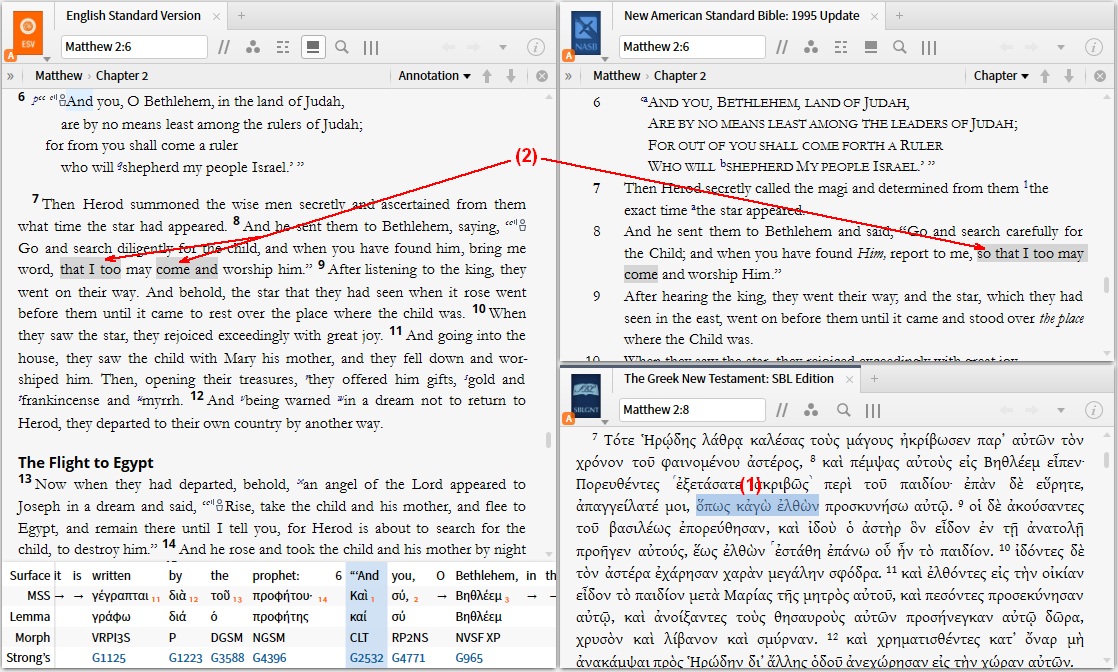Open the Annotation navigation dropdown
Screen dimensions: 1118x672
(434, 76)
